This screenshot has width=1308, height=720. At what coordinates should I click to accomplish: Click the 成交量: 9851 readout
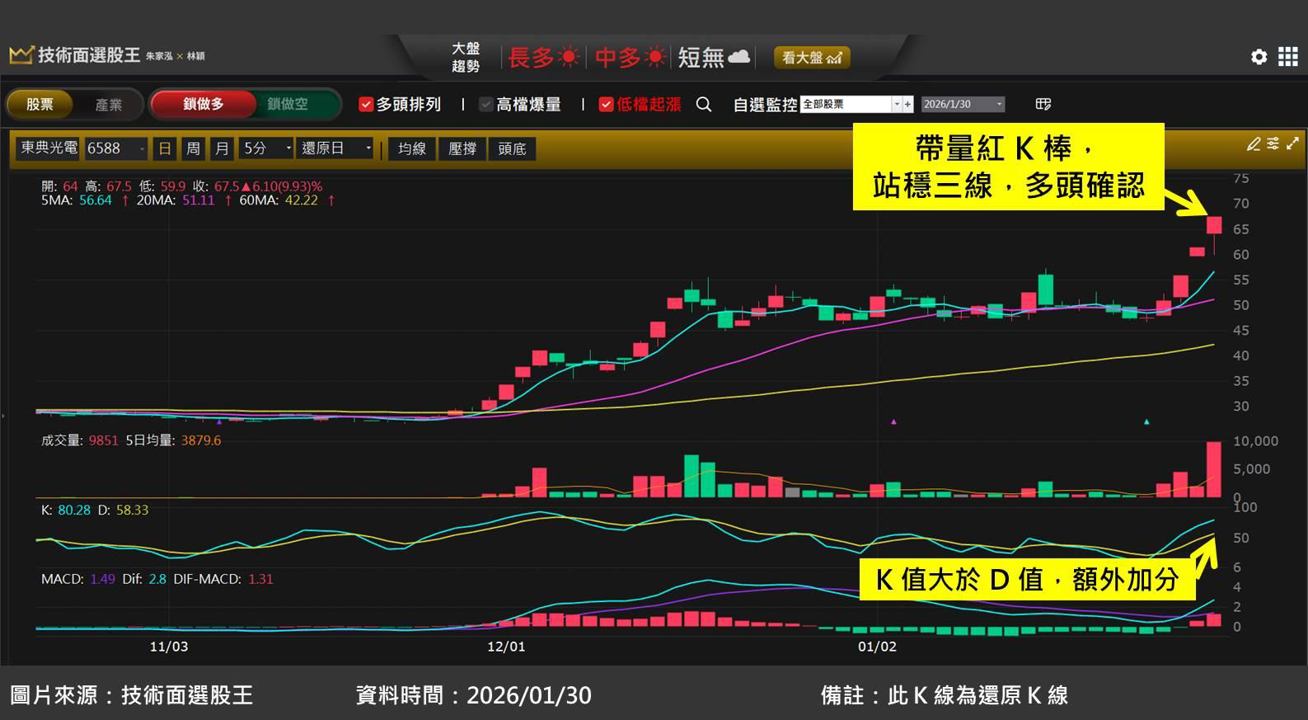coord(80,440)
